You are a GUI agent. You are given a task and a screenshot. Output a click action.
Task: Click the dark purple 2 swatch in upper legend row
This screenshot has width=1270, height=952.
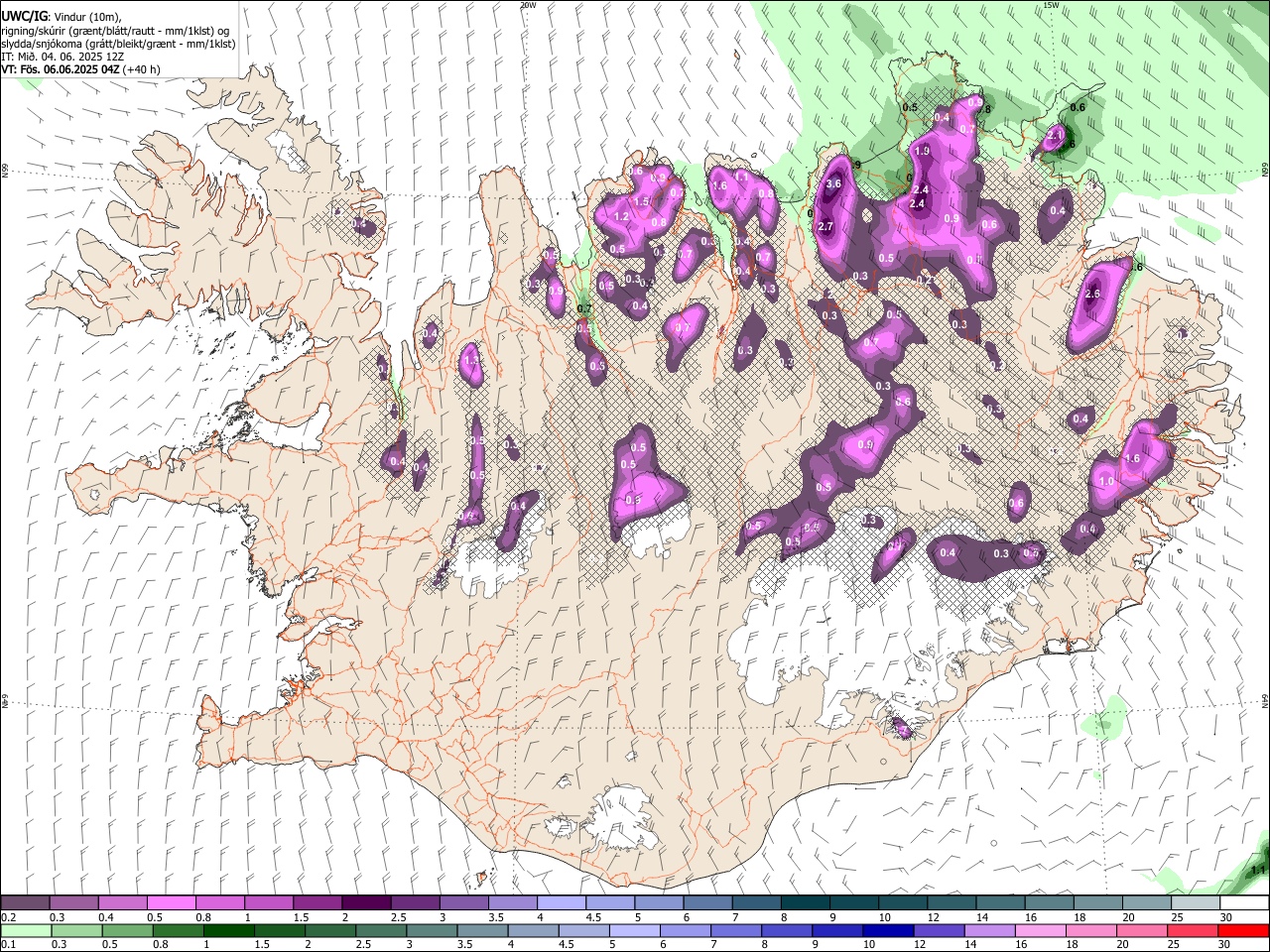(365, 902)
